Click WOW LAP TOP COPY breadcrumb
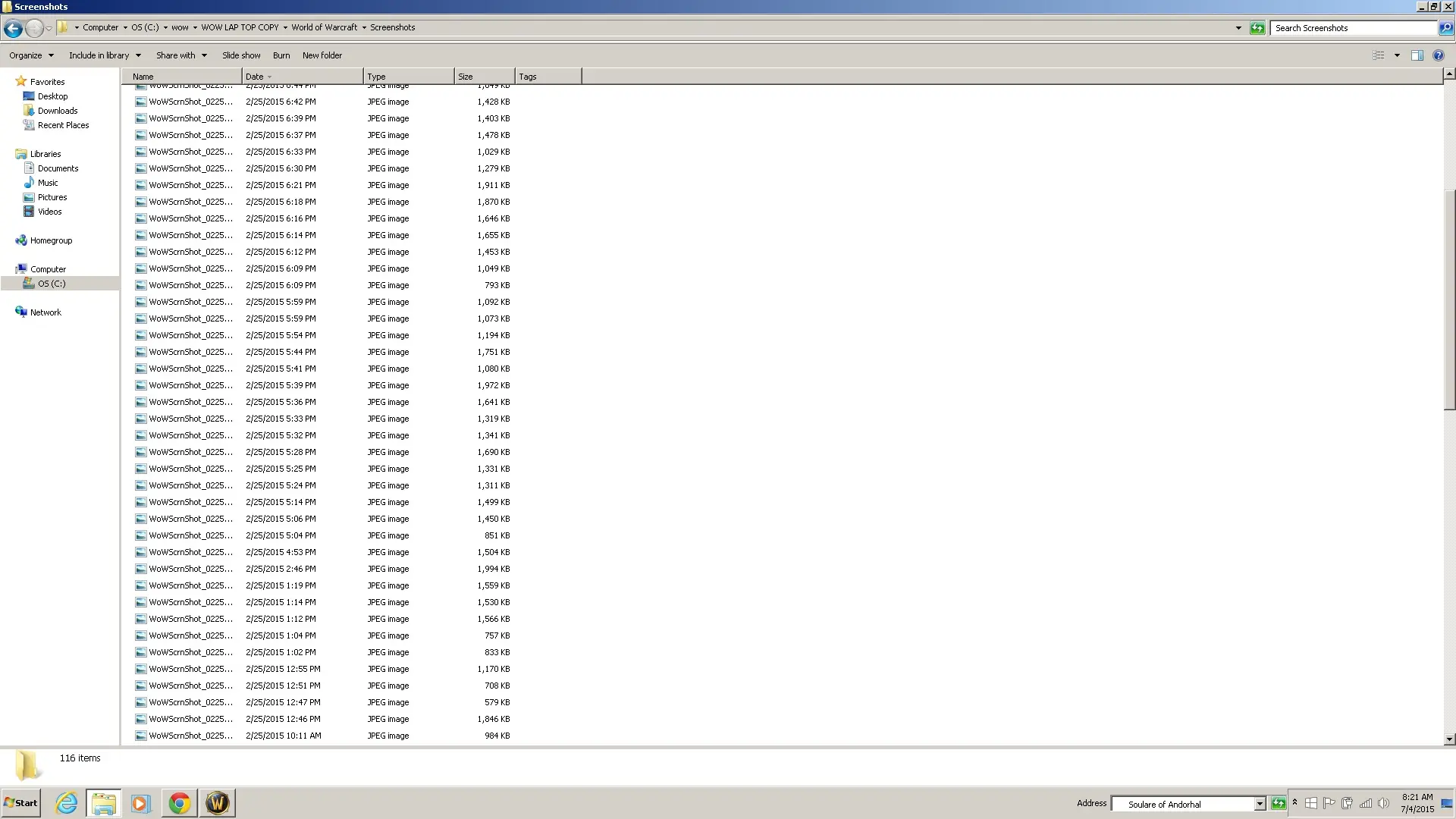 tap(240, 27)
